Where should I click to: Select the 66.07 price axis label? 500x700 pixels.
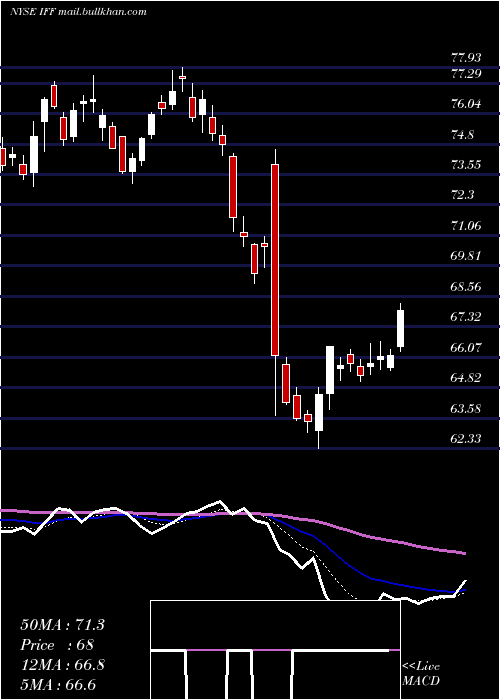pos(466,347)
